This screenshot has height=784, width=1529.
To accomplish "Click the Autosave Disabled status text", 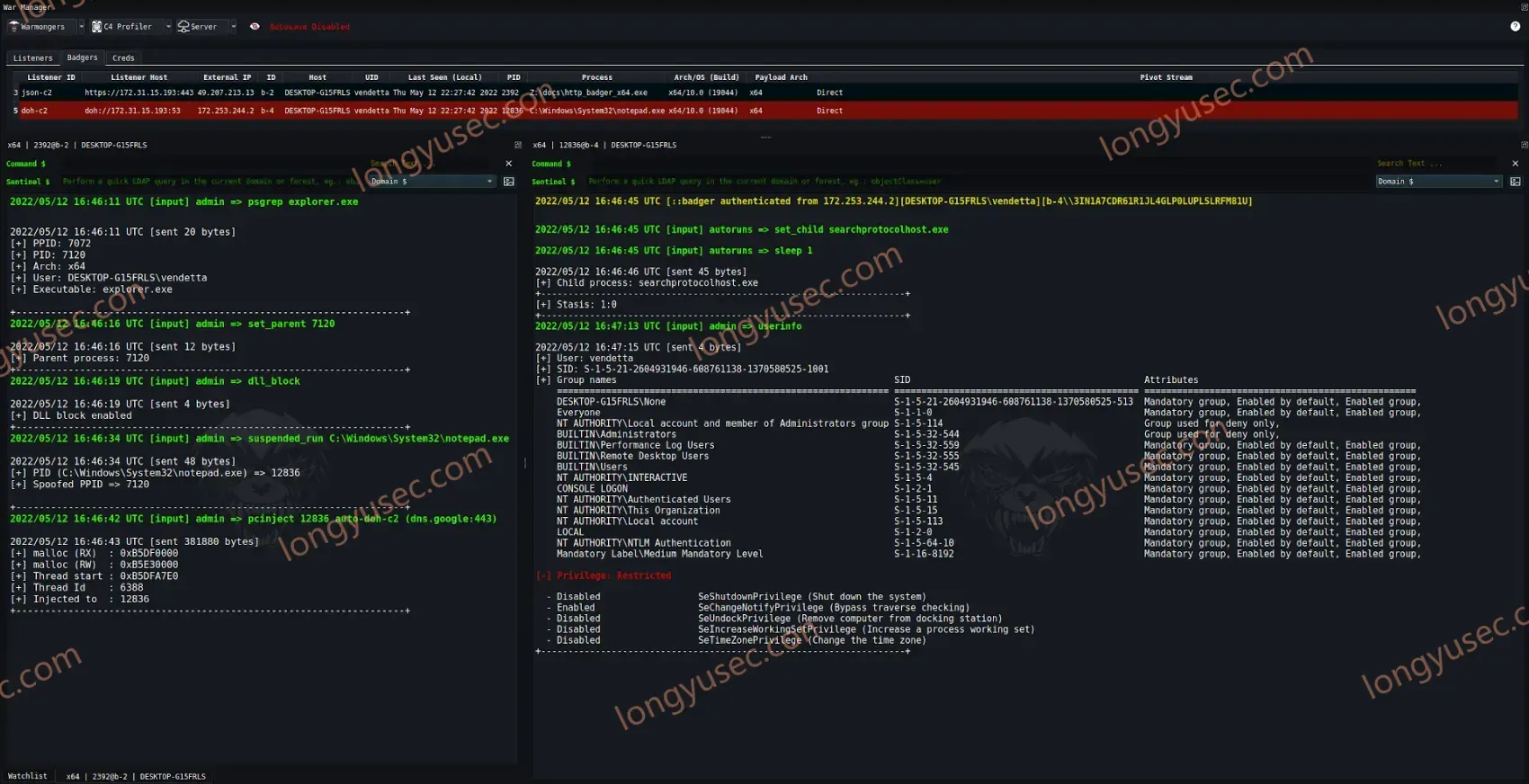I will pos(309,27).
